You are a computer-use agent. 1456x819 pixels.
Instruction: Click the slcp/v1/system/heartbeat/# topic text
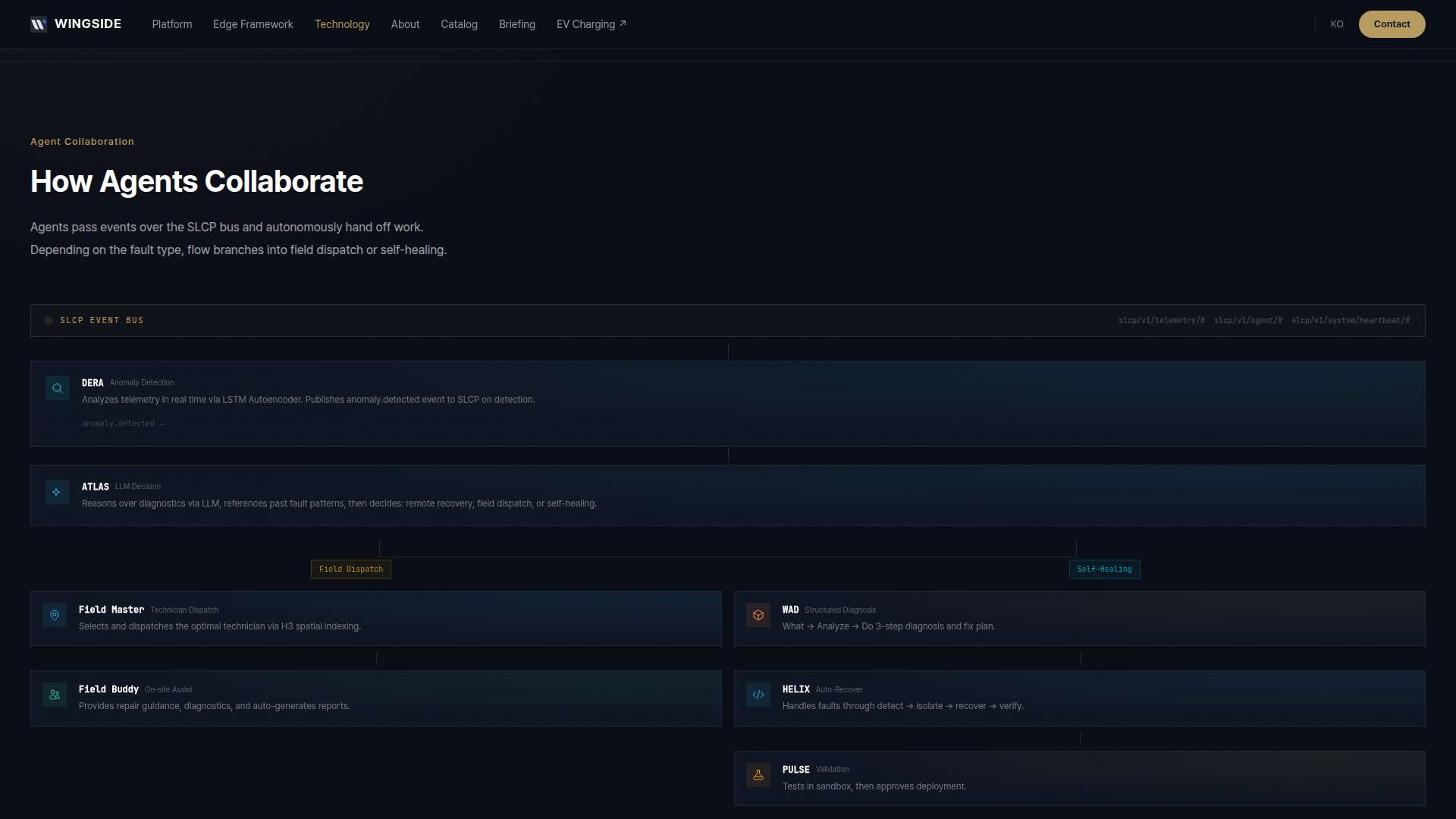click(x=1351, y=321)
